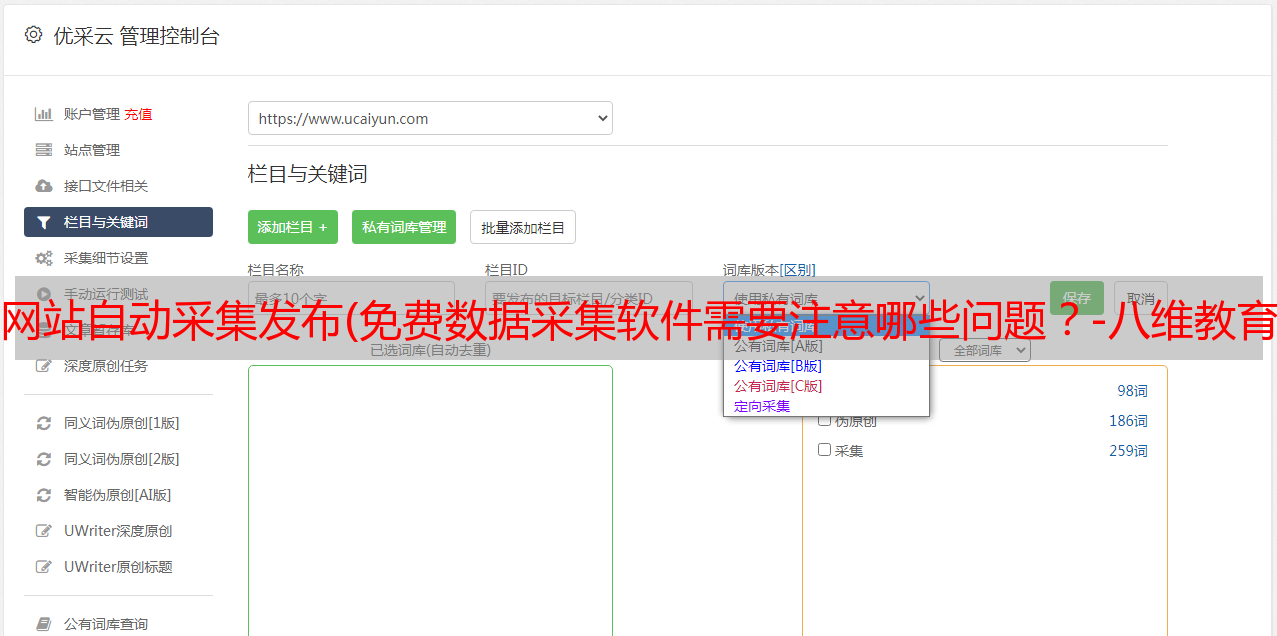Click the server icon beside 站点管理
This screenshot has width=1277, height=636.
pos(44,150)
